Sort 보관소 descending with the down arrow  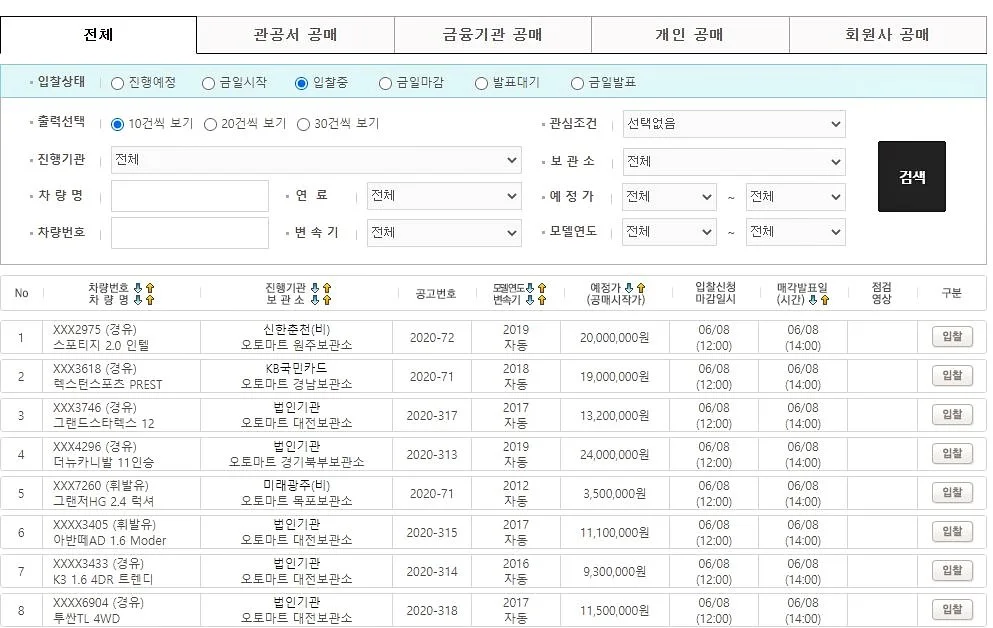[x=315, y=300]
